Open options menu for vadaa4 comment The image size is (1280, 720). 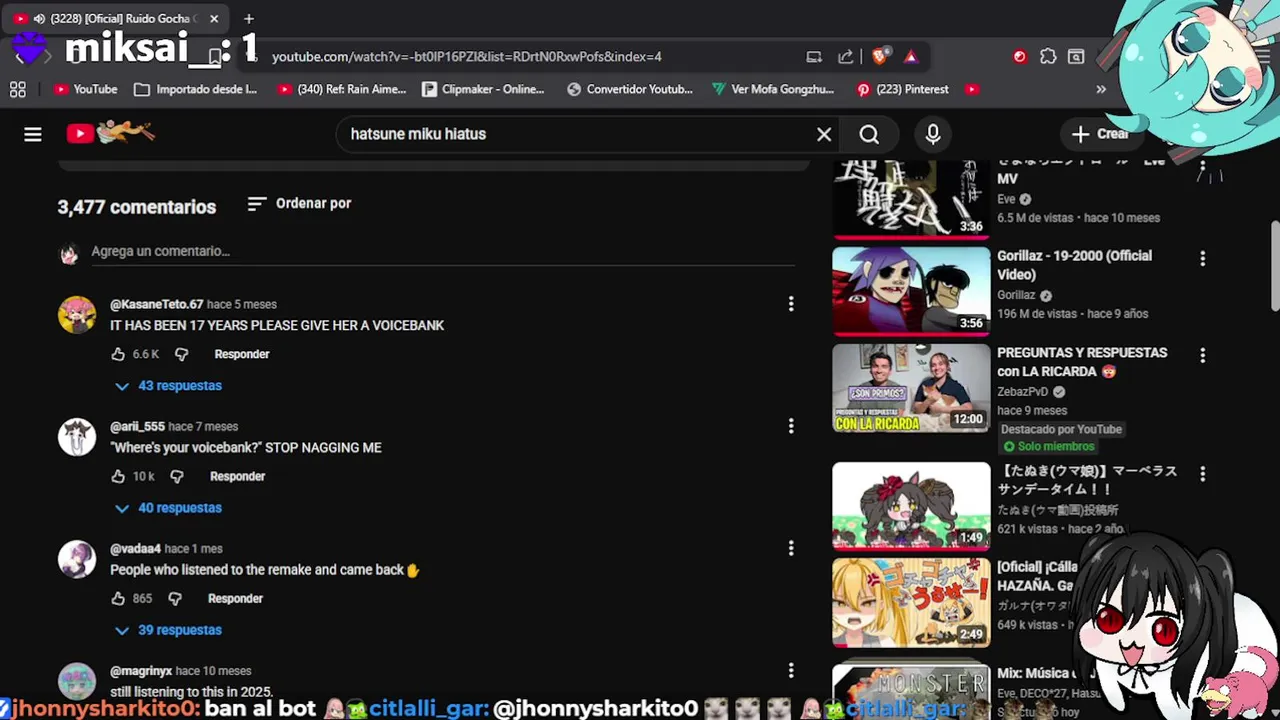coord(791,548)
